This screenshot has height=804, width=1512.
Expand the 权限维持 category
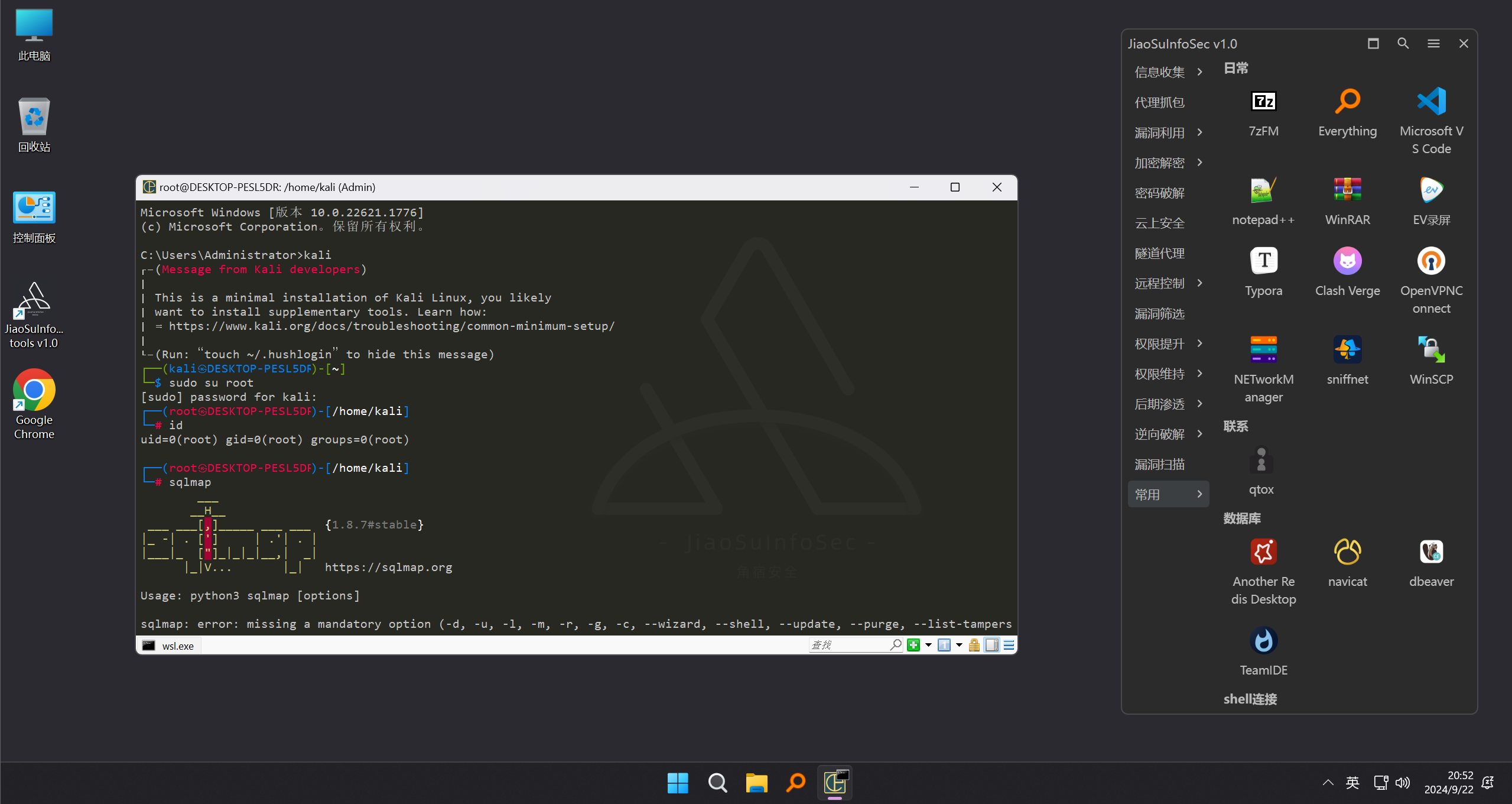click(x=1168, y=374)
